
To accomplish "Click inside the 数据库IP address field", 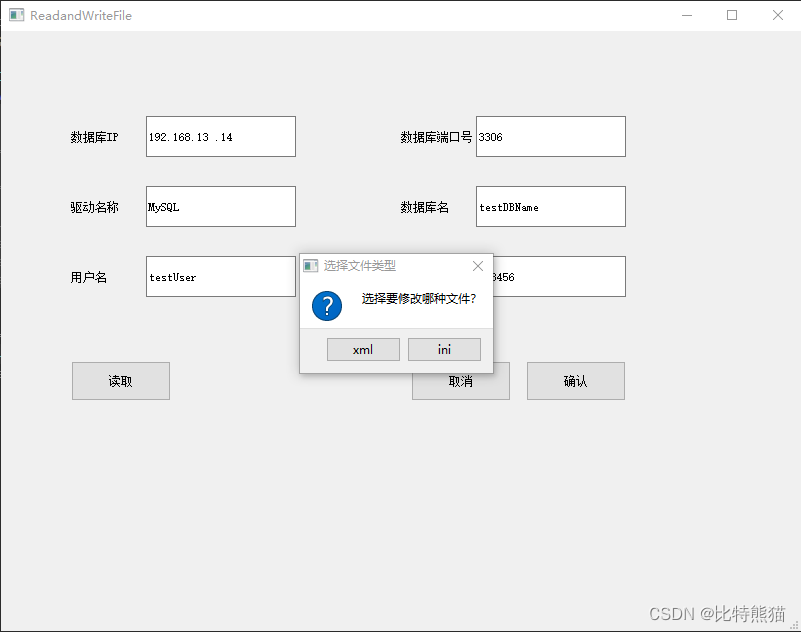I will pyautogui.click(x=220, y=136).
